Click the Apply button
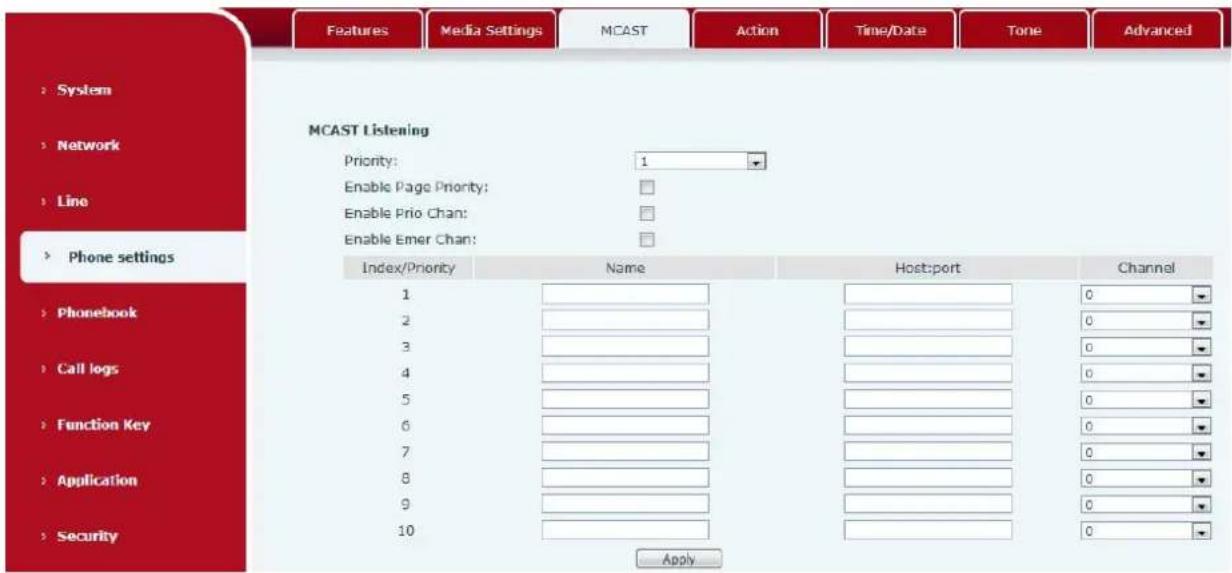Screen dimensions: 1232x573 tap(678, 559)
